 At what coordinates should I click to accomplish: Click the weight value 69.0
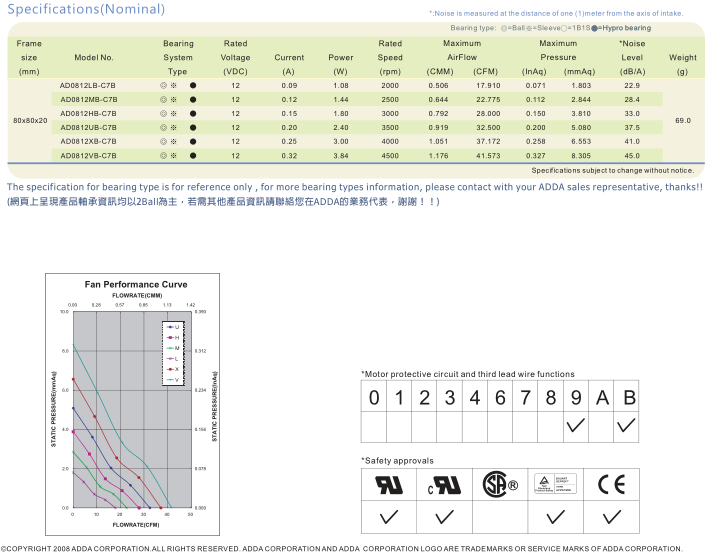683,121
